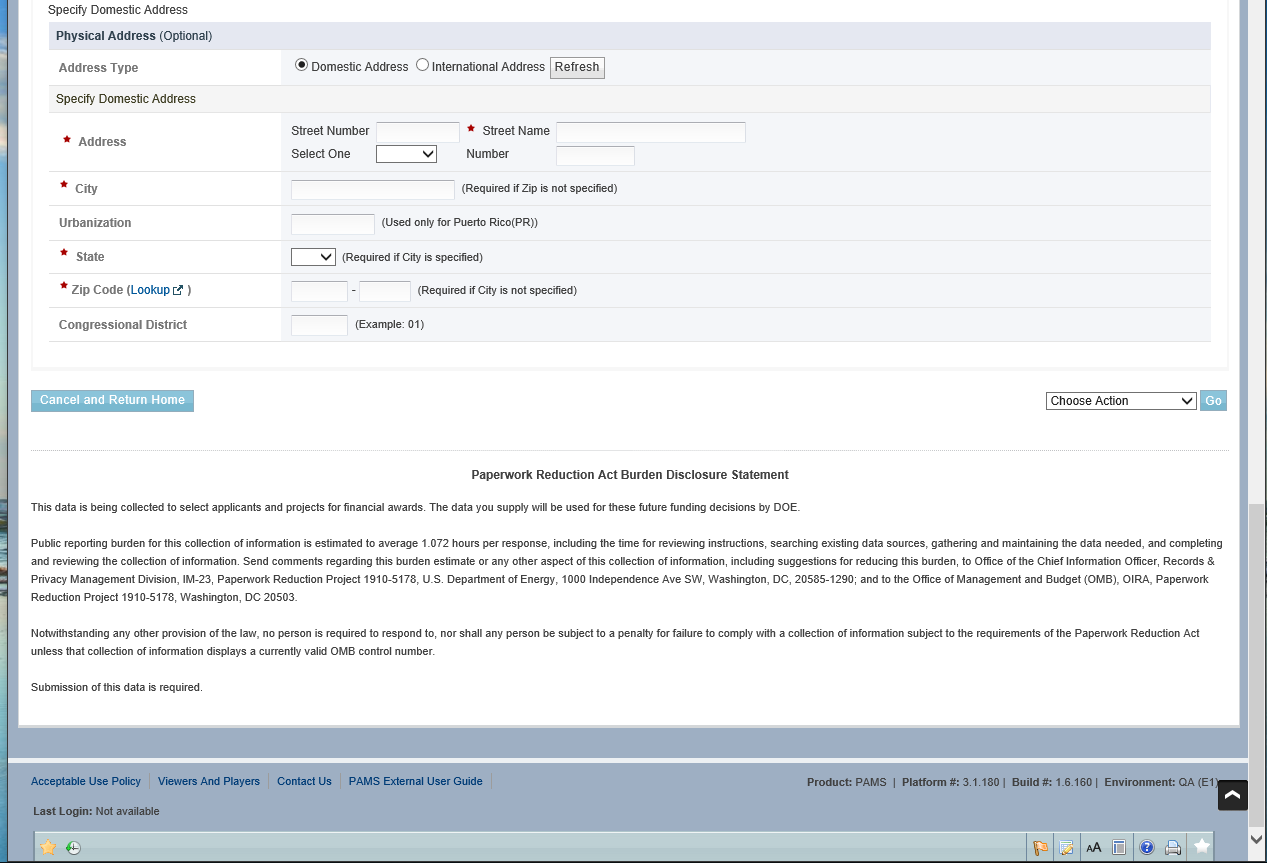The width and height of the screenshot is (1267, 863).
Task: Open the State dropdown
Action: (313, 257)
